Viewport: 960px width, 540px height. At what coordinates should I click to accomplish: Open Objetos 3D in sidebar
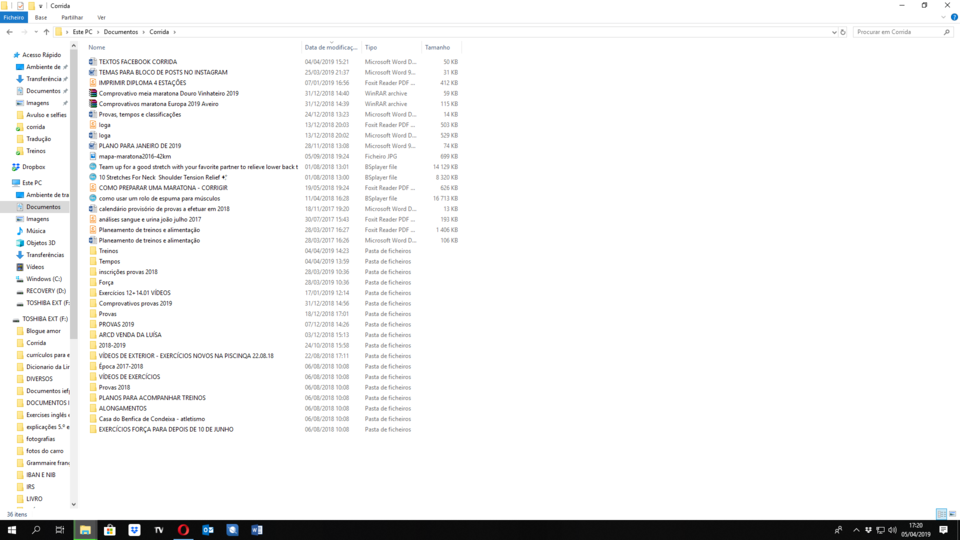40,242
